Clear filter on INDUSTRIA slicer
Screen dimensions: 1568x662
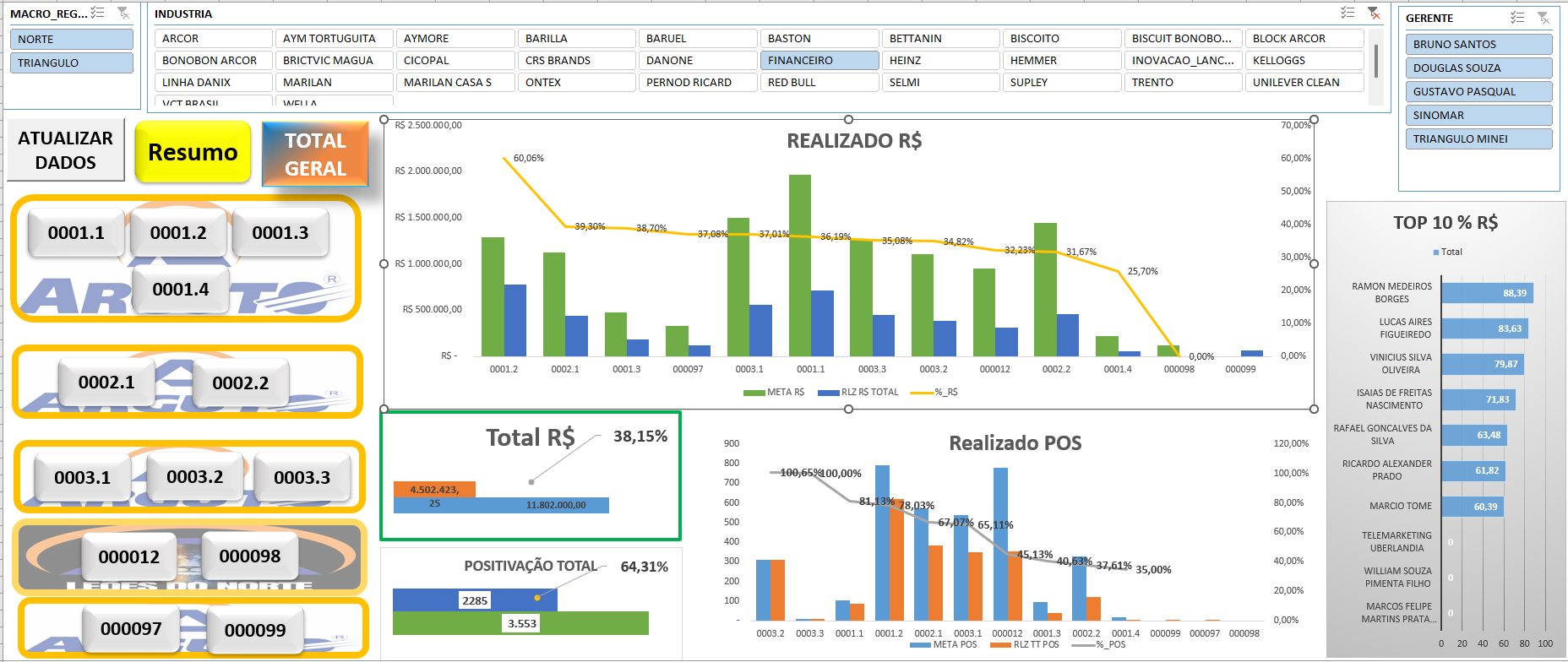coord(1374,13)
